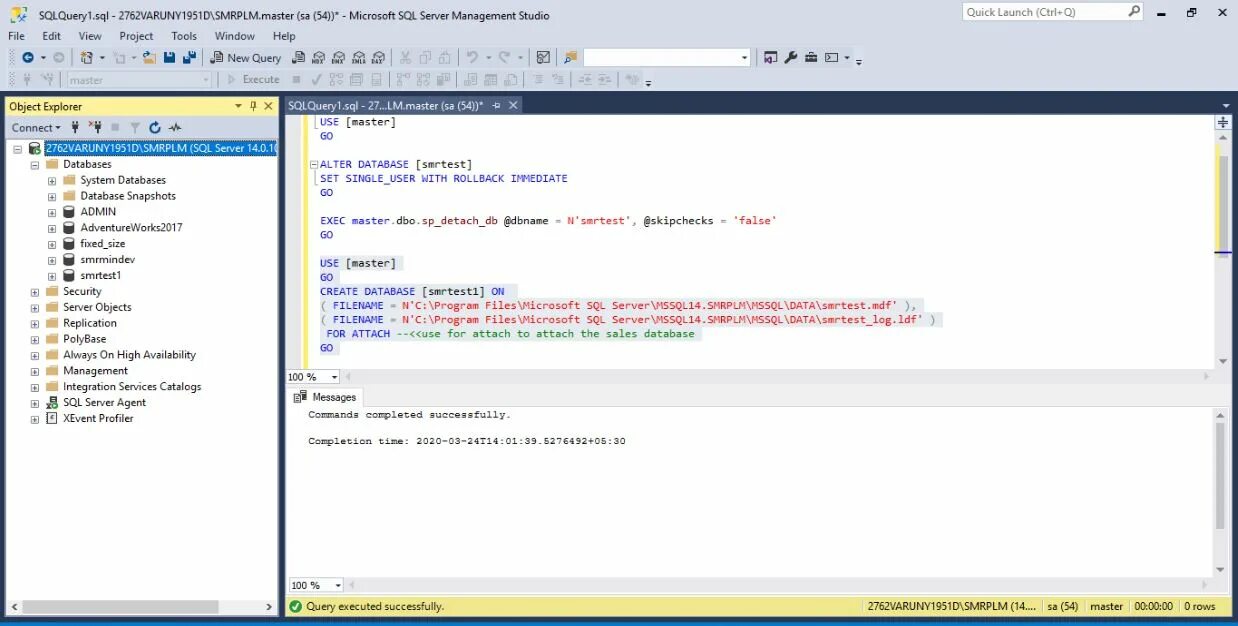Open the available databases 'master' combo box

click(139, 80)
